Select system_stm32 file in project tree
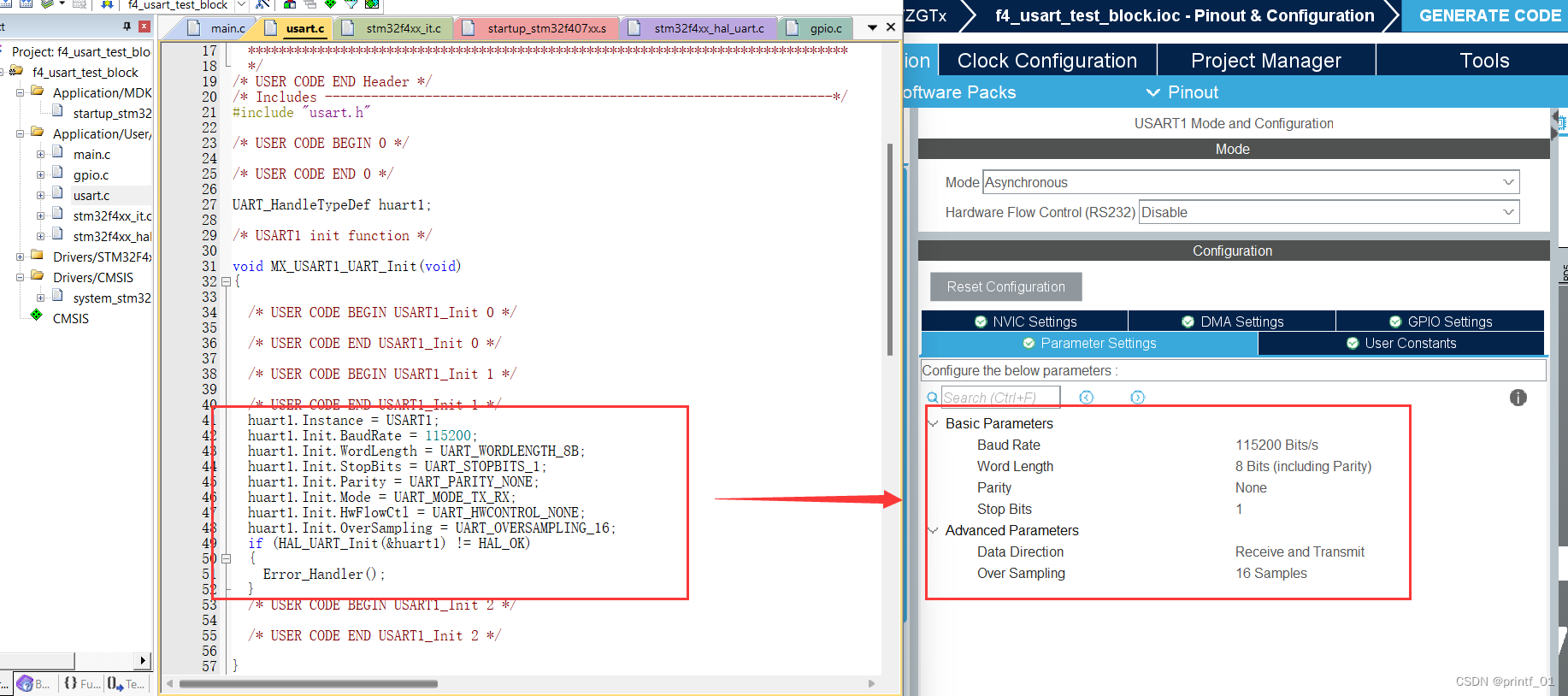The height and width of the screenshot is (696, 1568). (112, 298)
